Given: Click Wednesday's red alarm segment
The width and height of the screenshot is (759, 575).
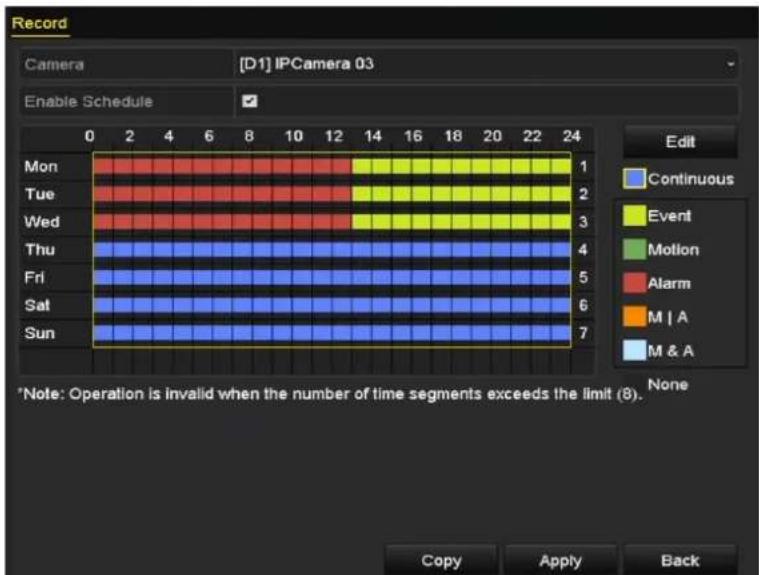Looking at the screenshot, I should 223,222.
